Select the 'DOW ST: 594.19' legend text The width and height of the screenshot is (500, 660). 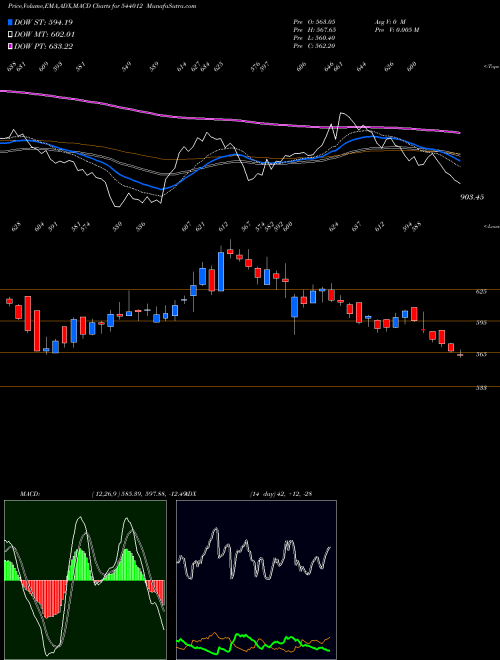pyautogui.click(x=44, y=22)
